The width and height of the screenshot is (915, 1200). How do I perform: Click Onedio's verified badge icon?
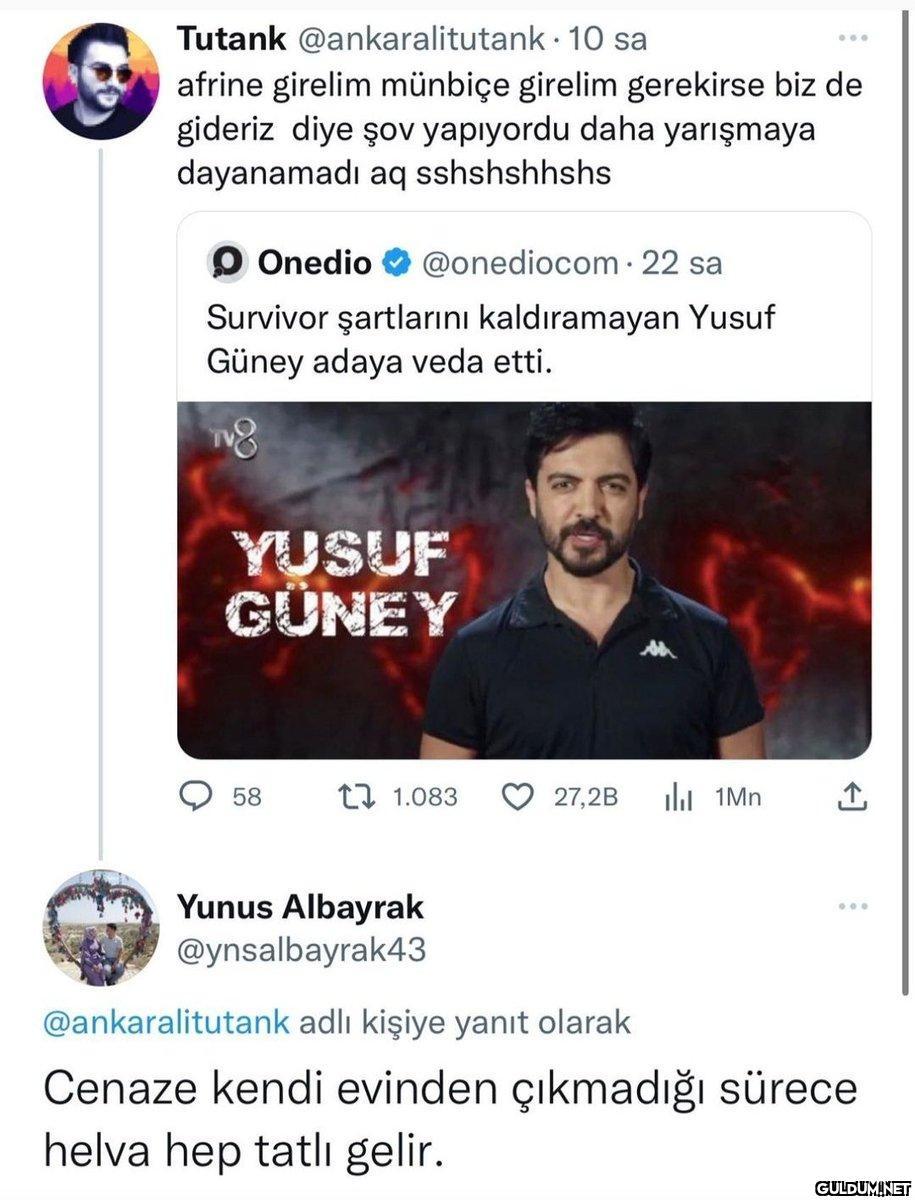click(396, 263)
